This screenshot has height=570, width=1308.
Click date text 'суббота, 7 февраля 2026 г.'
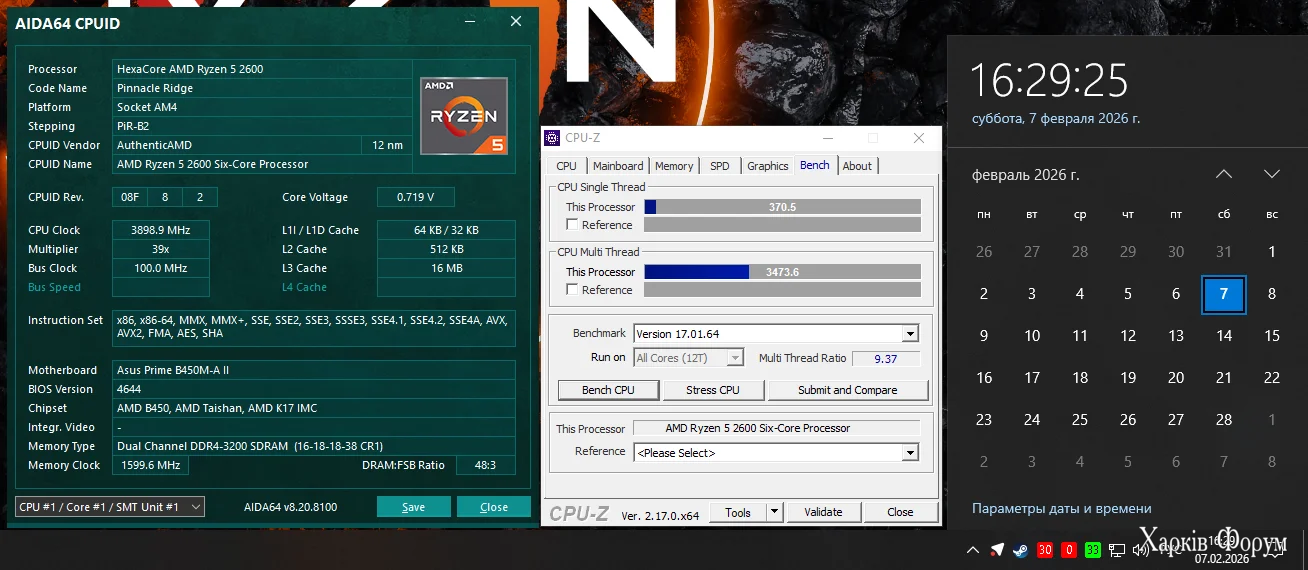1056,118
